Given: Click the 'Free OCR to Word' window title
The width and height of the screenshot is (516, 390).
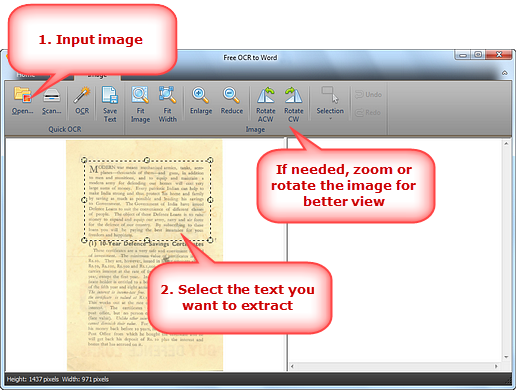Looking at the screenshot, I should tap(250, 58).
